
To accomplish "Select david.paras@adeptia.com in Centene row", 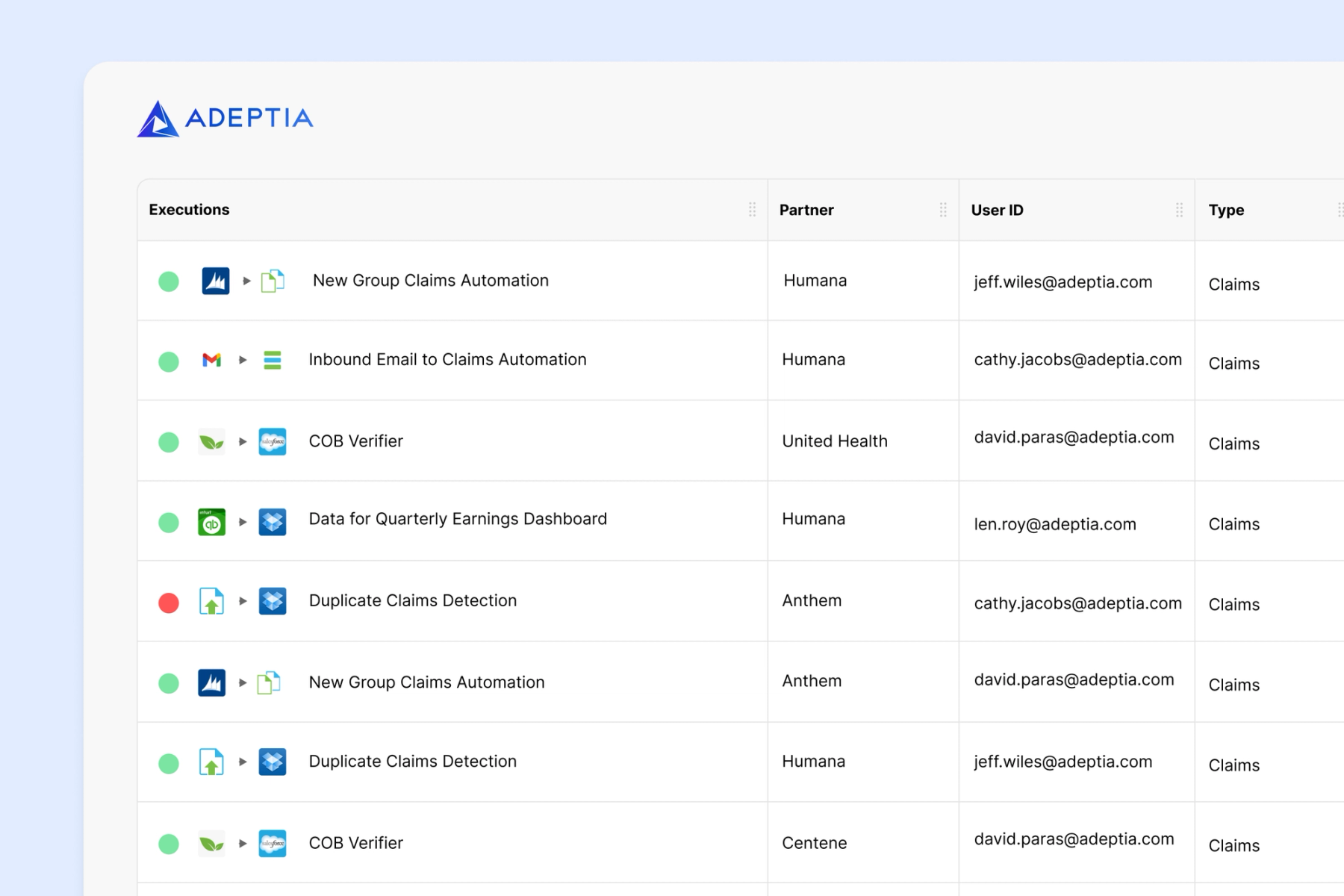I will [x=1074, y=839].
